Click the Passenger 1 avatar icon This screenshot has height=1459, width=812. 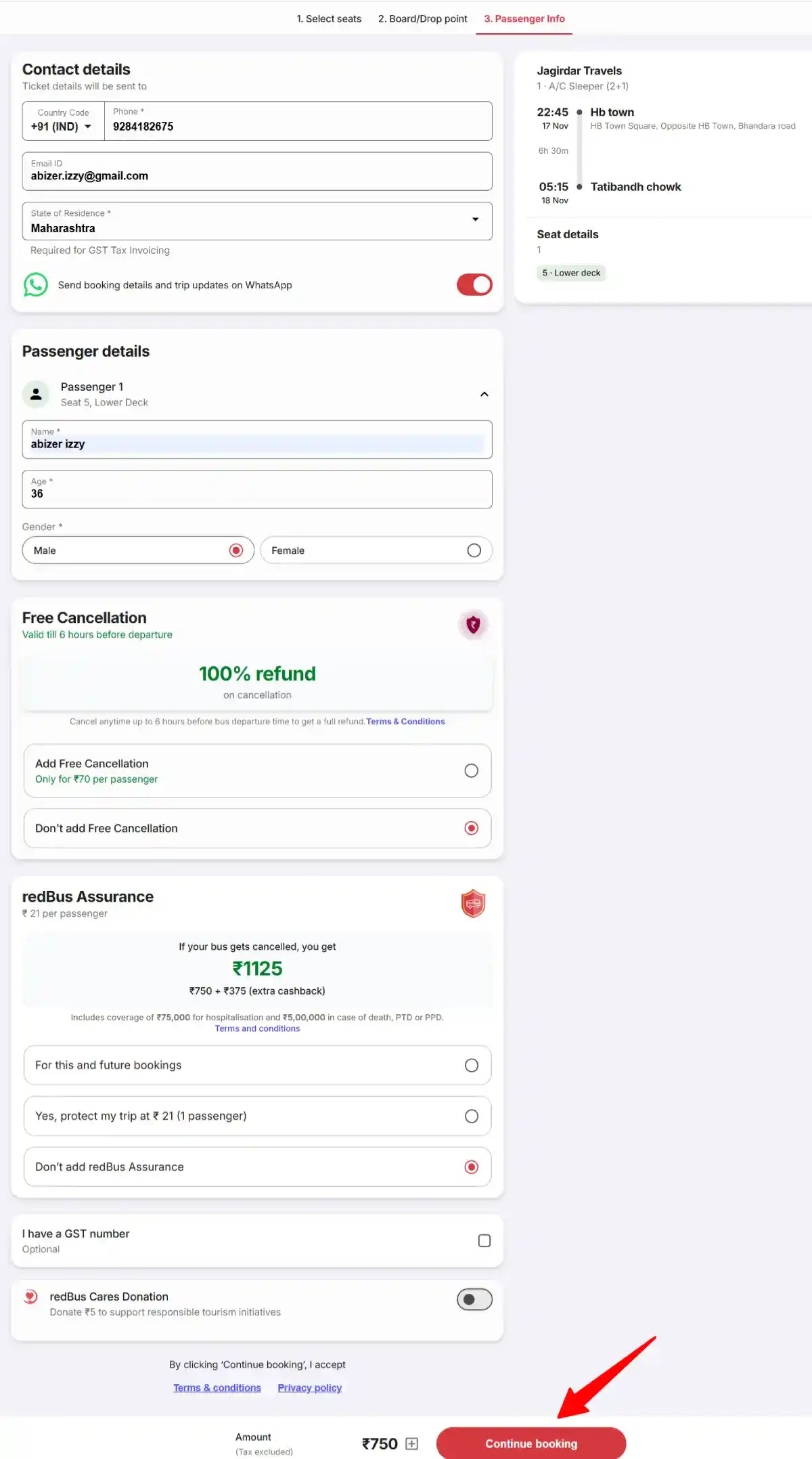36,393
